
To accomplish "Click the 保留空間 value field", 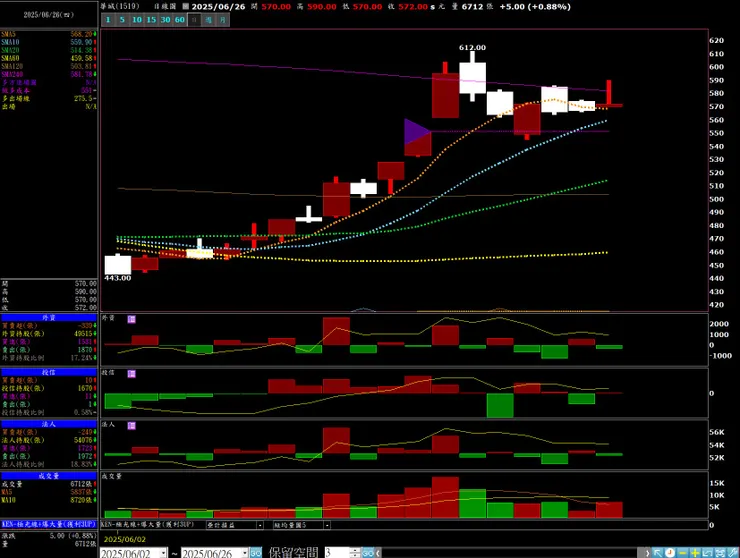I will click(337, 553).
